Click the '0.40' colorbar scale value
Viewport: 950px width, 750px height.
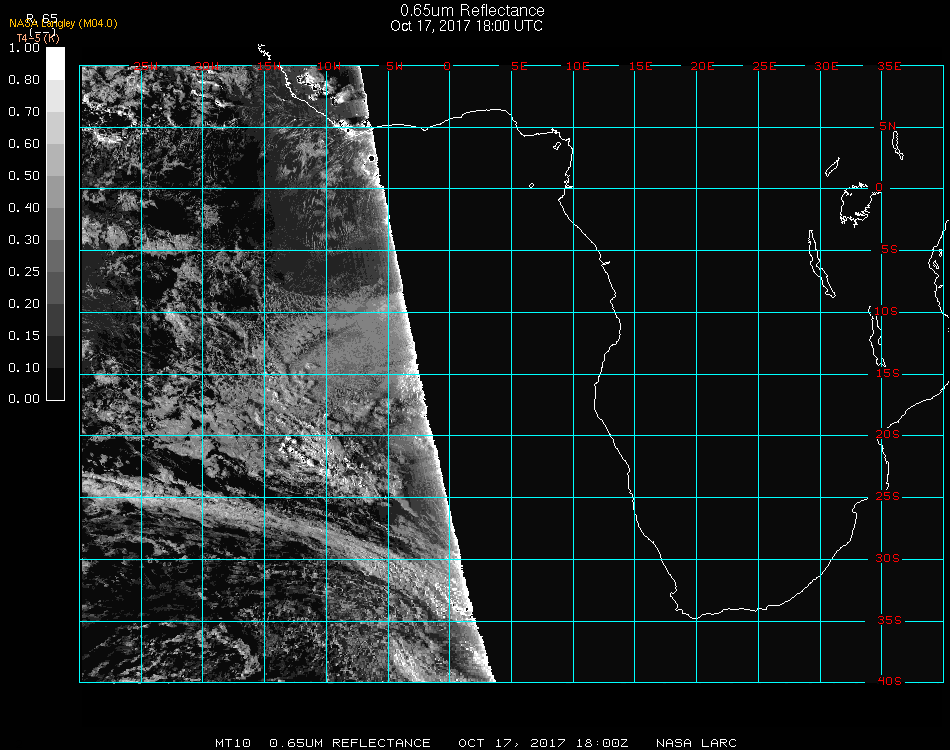[24, 208]
